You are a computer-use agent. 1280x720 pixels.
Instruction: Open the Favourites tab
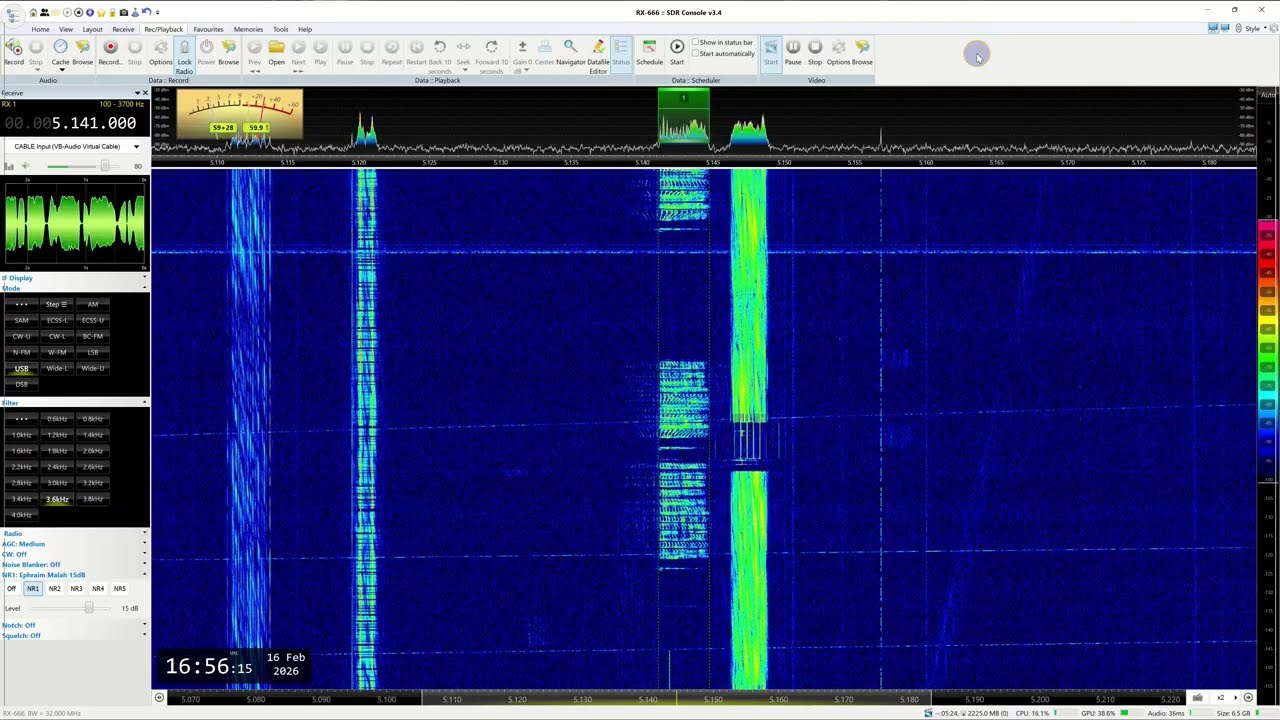pos(208,29)
